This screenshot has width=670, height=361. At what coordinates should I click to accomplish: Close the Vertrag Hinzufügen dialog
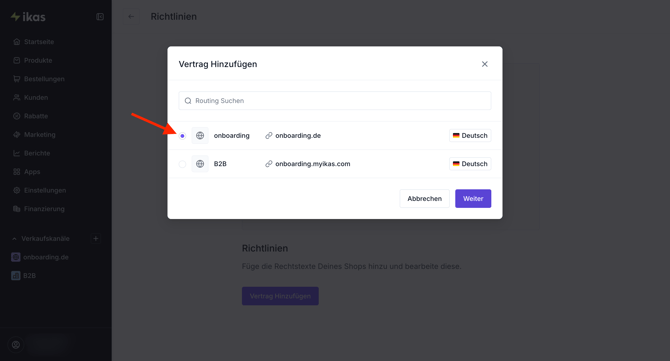pyautogui.click(x=485, y=64)
